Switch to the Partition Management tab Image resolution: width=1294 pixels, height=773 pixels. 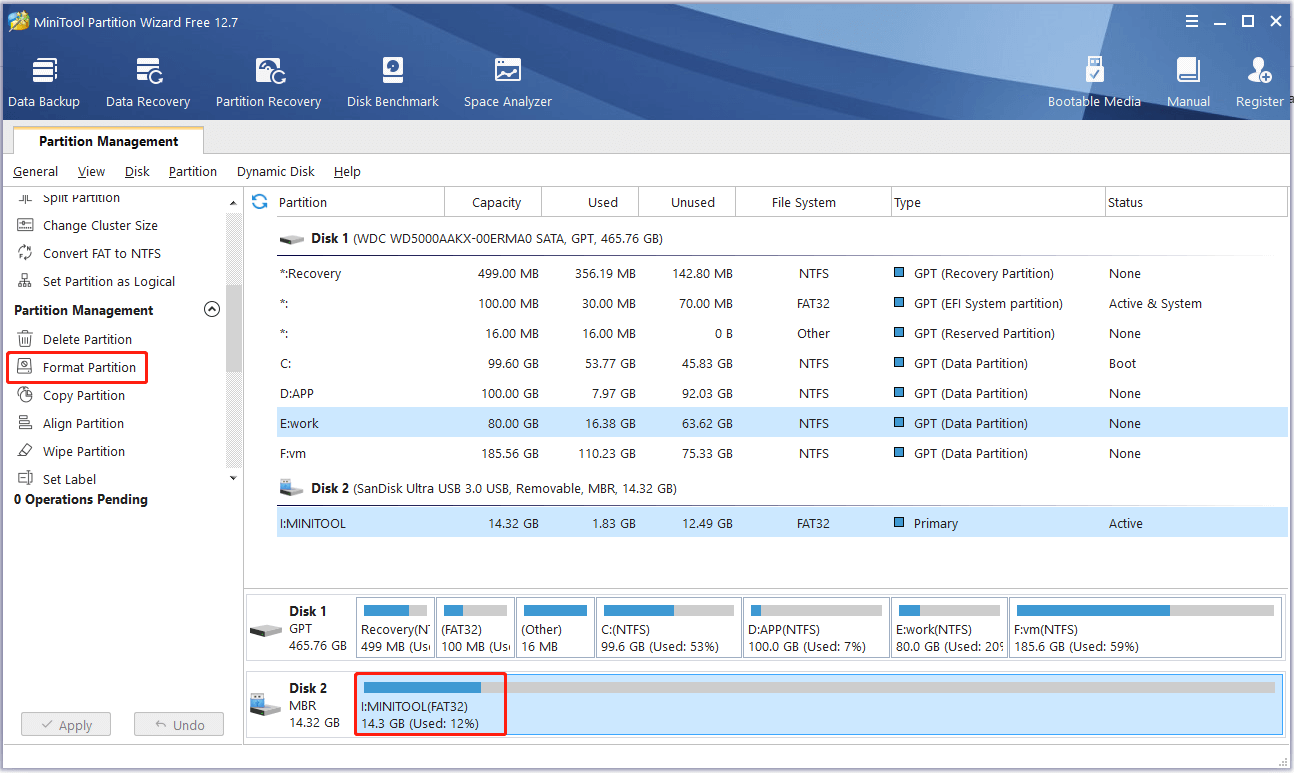109,141
